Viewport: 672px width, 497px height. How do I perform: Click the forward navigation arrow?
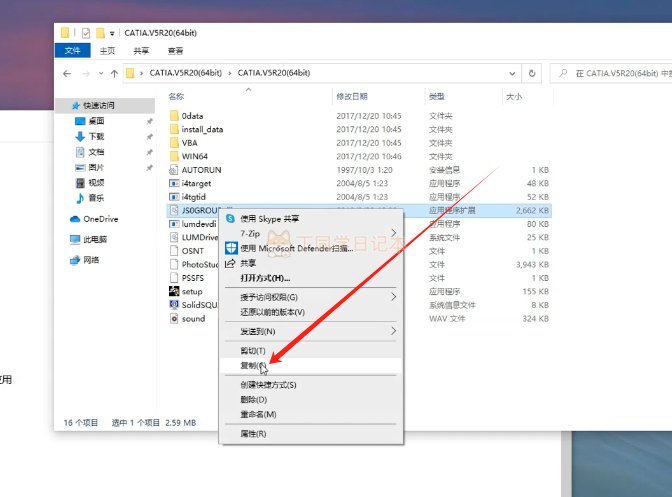point(86,74)
